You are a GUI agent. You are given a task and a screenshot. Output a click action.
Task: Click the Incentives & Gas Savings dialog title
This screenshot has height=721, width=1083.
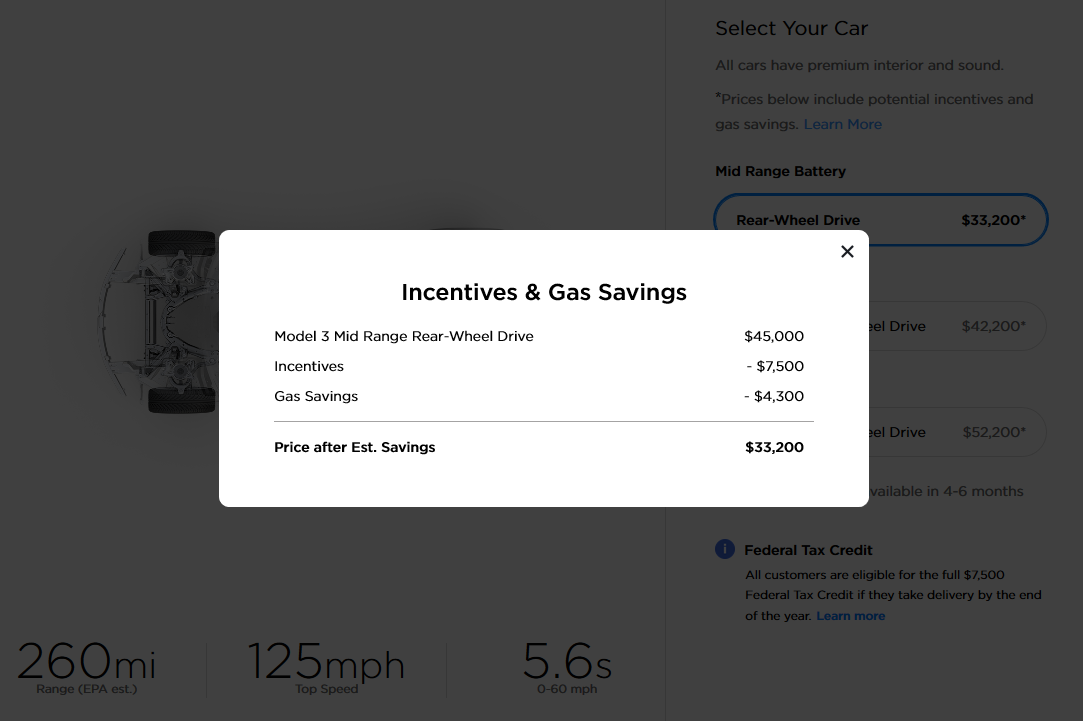(544, 292)
